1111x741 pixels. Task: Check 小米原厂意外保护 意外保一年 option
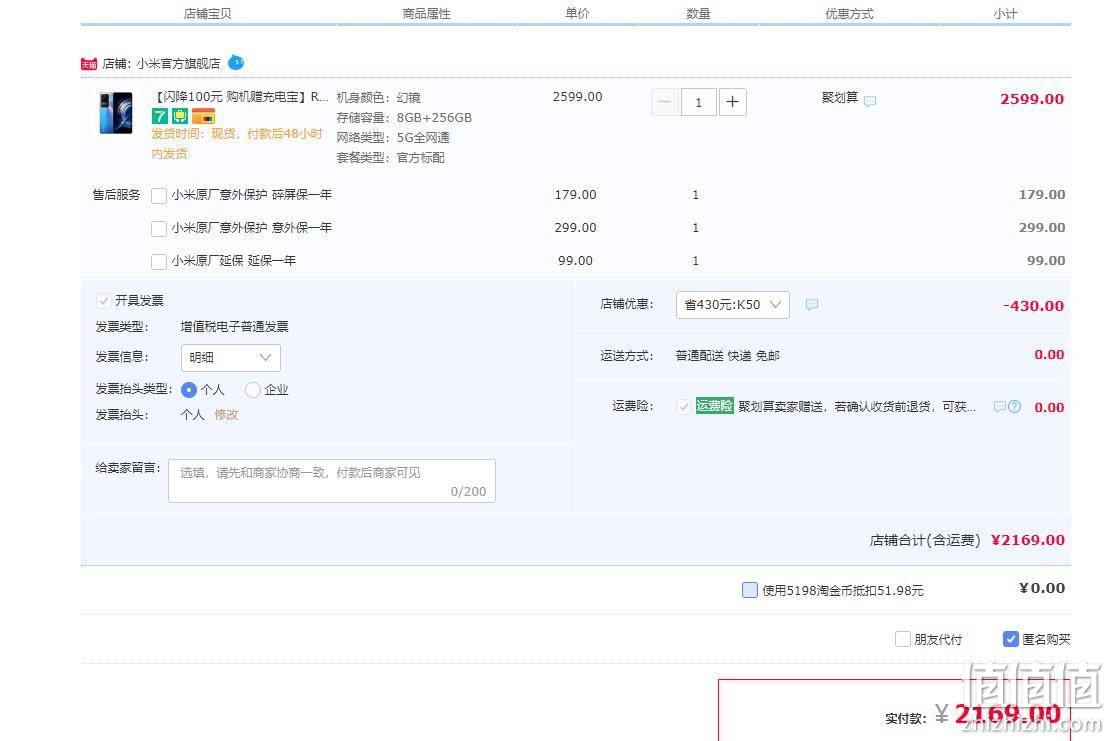click(x=159, y=229)
